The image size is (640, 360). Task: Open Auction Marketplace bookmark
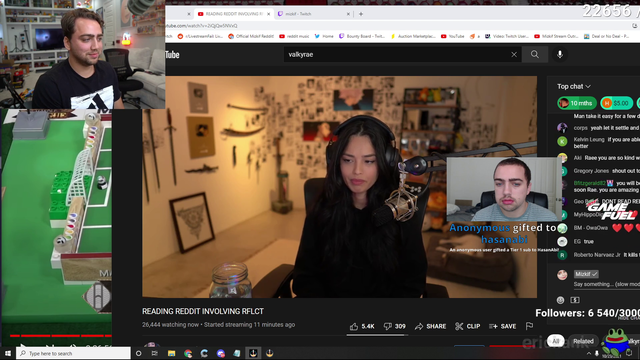coord(413,36)
